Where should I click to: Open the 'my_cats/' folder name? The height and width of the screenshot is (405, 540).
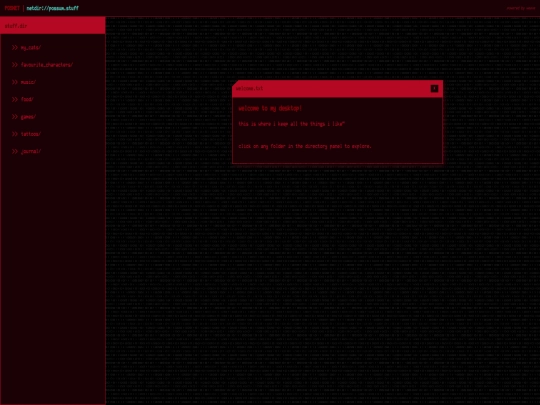tap(31, 48)
